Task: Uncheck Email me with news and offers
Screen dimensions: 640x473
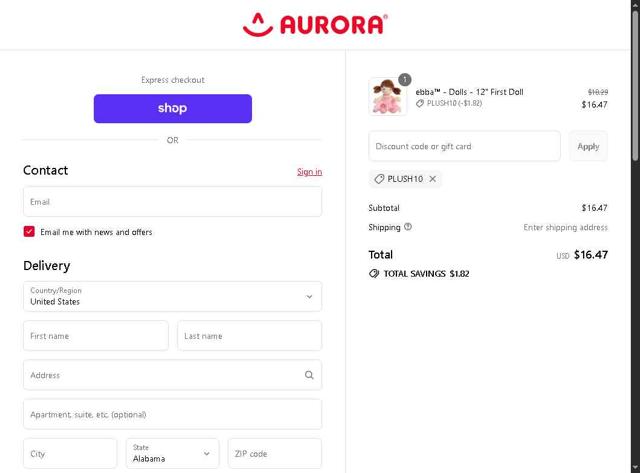Action: click(x=29, y=232)
